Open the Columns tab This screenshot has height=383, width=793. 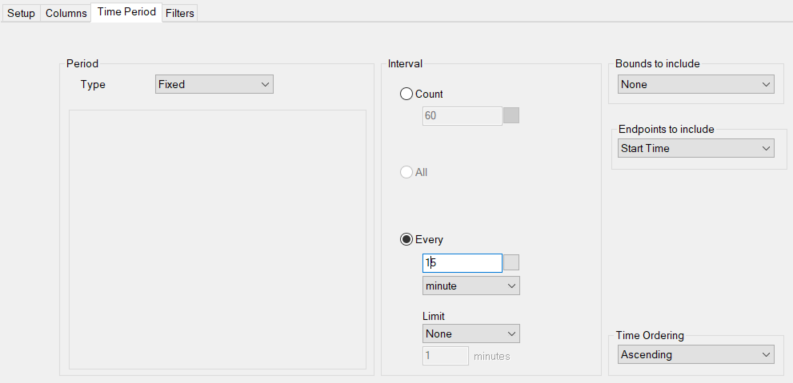66,13
